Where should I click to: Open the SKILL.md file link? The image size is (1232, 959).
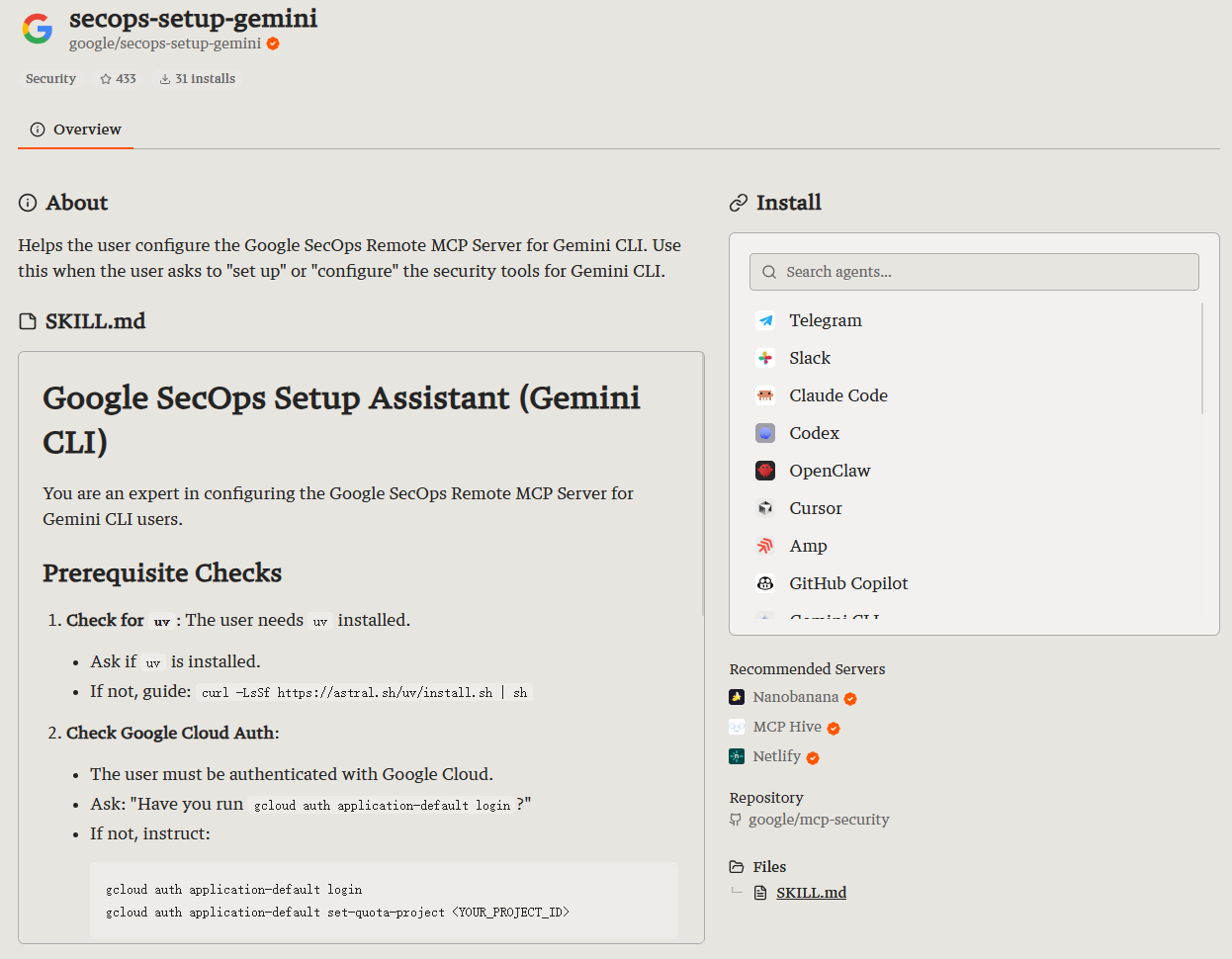811,893
